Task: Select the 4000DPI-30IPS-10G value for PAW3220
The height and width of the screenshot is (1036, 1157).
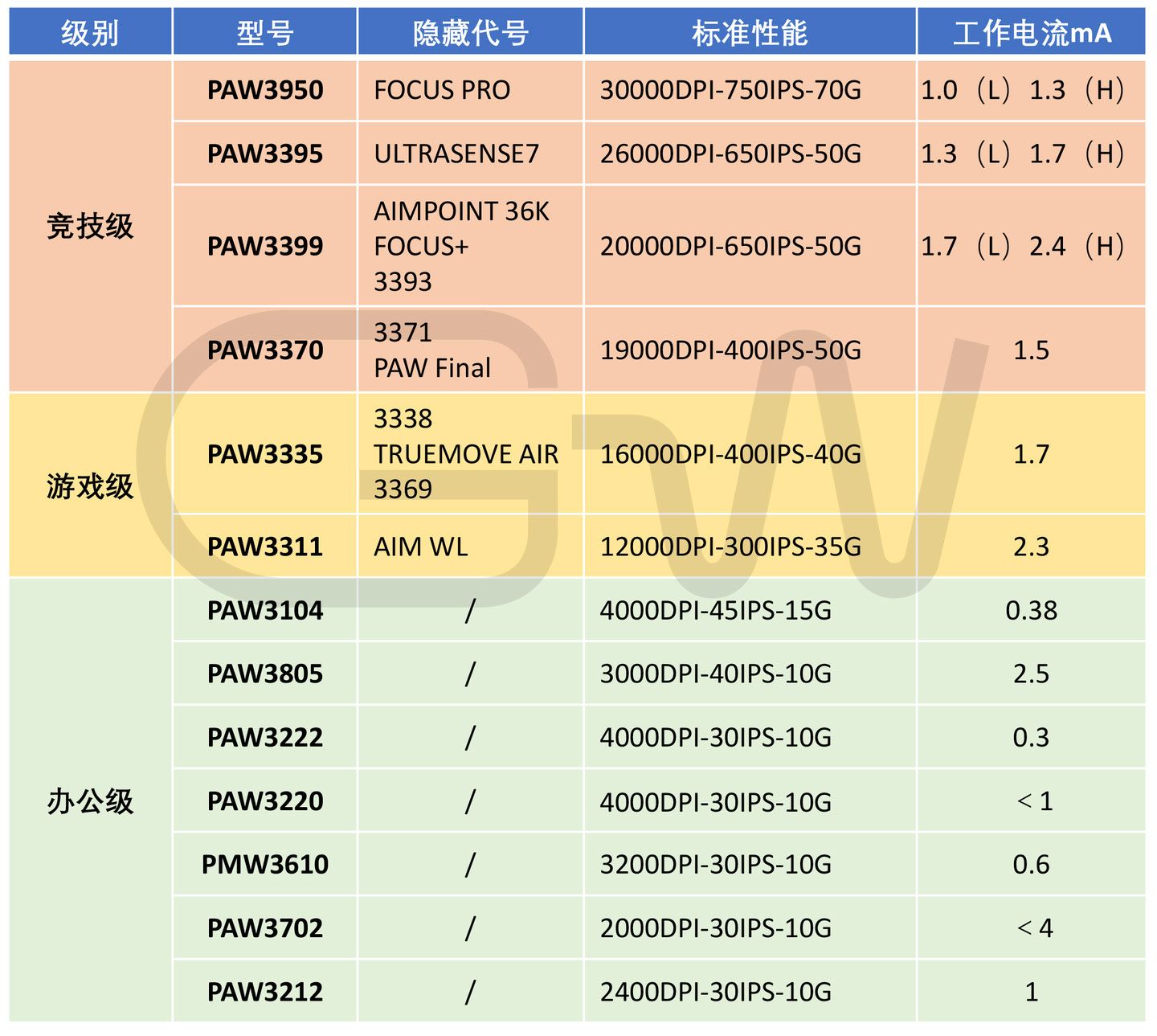Action: click(716, 801)
